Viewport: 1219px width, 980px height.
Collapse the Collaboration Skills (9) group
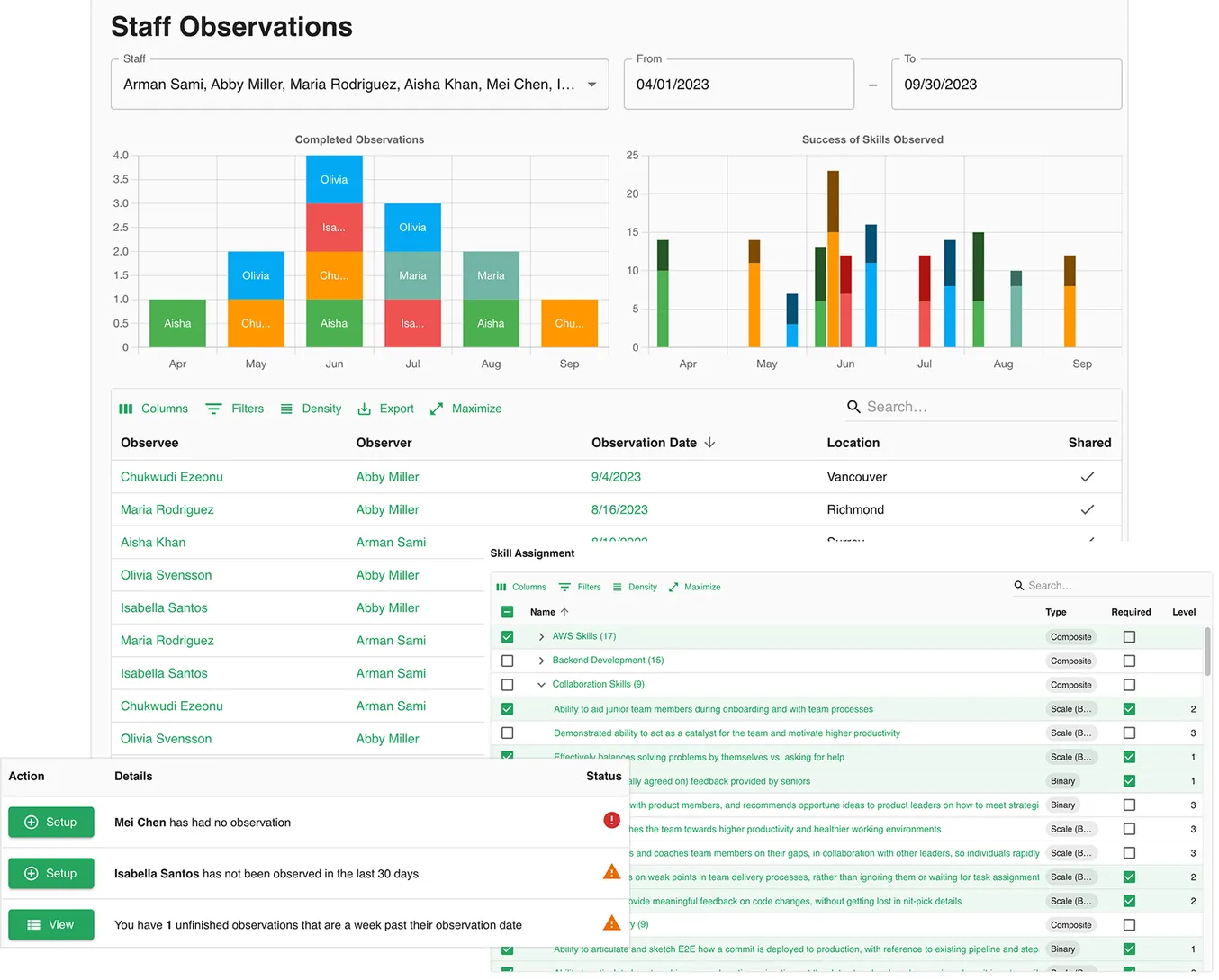541,685
